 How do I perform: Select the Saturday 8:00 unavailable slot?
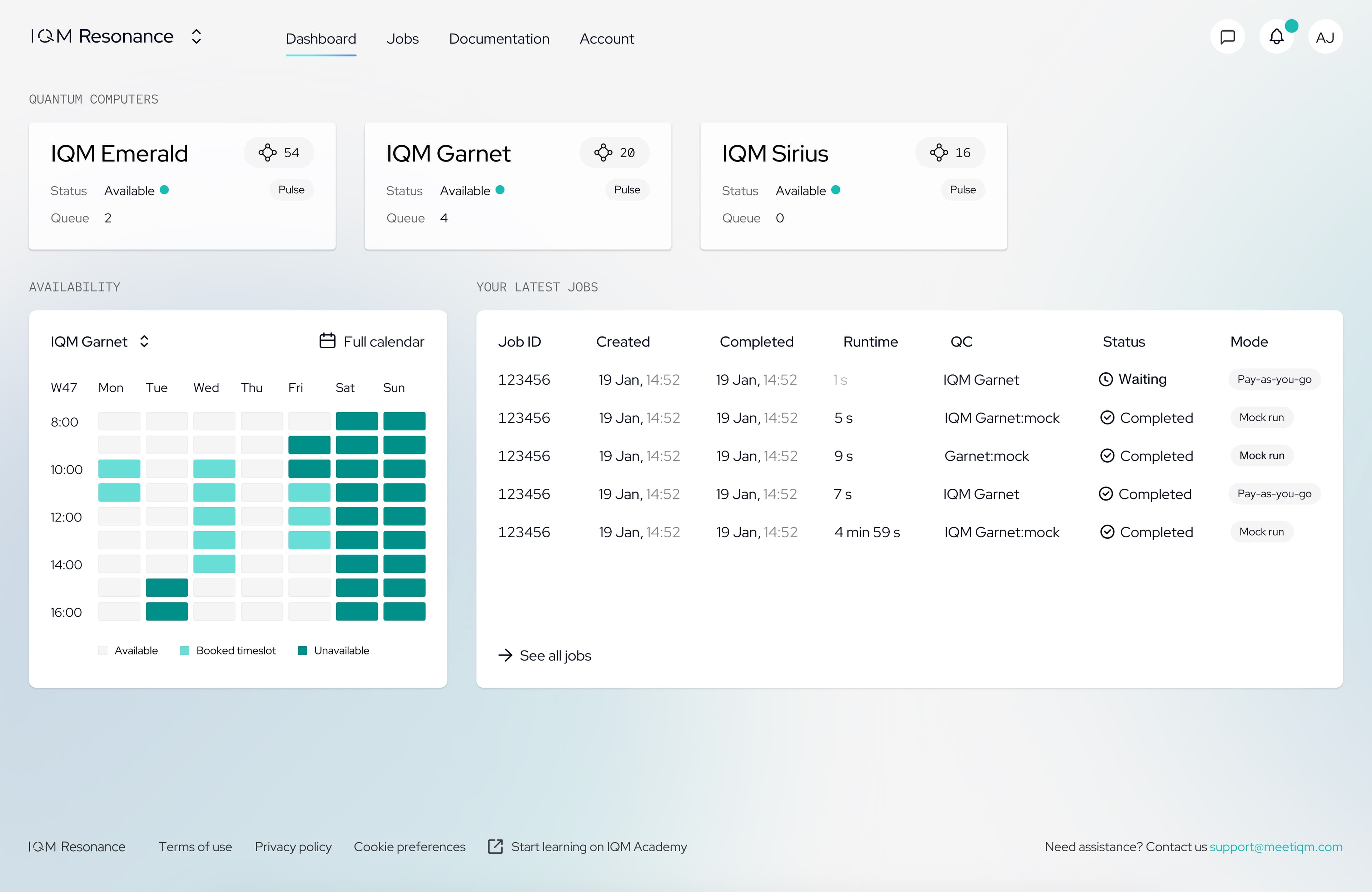pyautogui.click(x=357, y=421)
